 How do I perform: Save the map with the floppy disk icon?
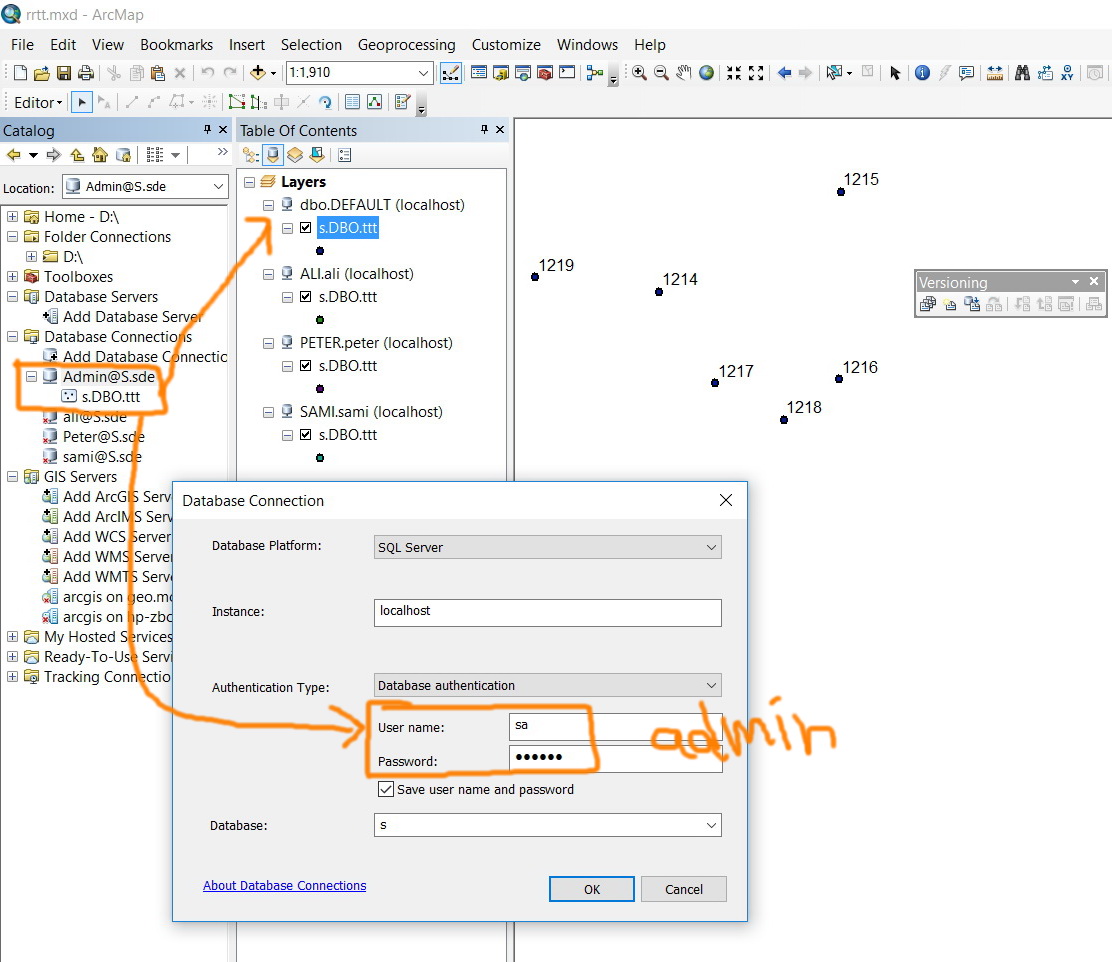64,72
